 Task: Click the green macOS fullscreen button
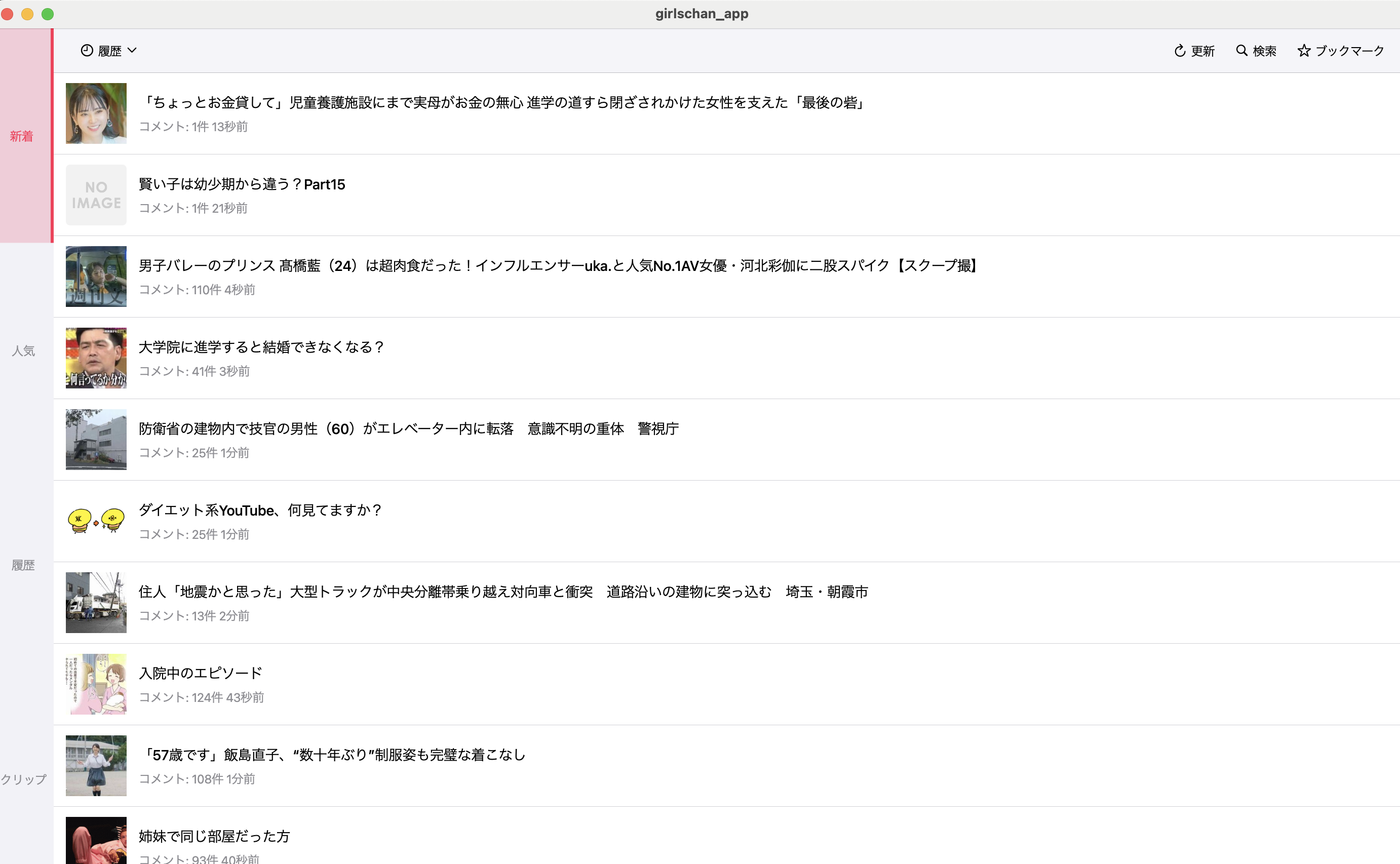point(48,14)
